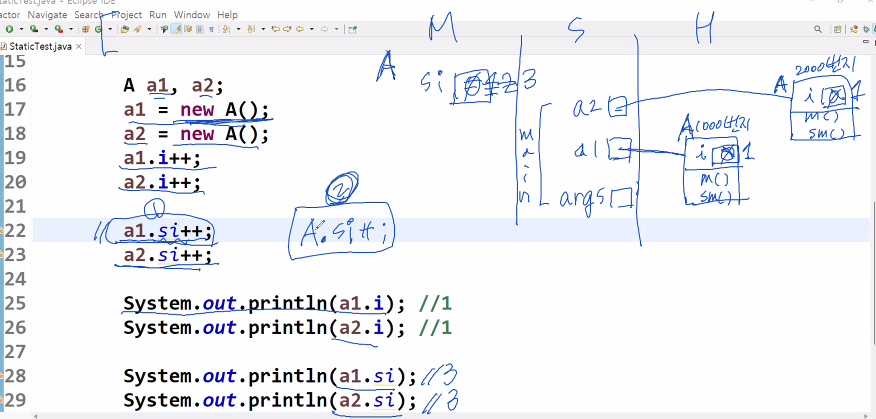Open Previous Annotation dropdown arrow
876x419 pixels.
pyautogui.click(x=263, y=29)
